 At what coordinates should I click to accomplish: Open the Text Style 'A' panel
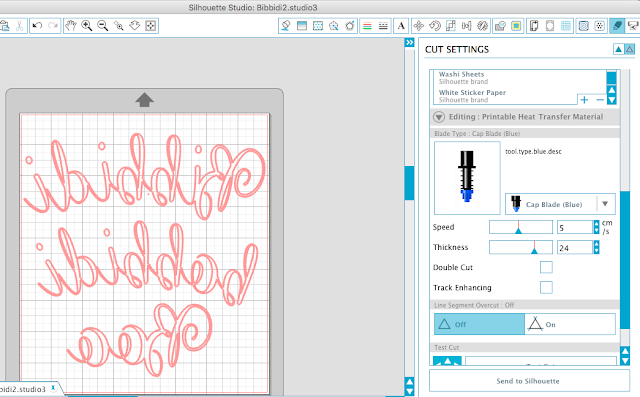click(401, 26)
